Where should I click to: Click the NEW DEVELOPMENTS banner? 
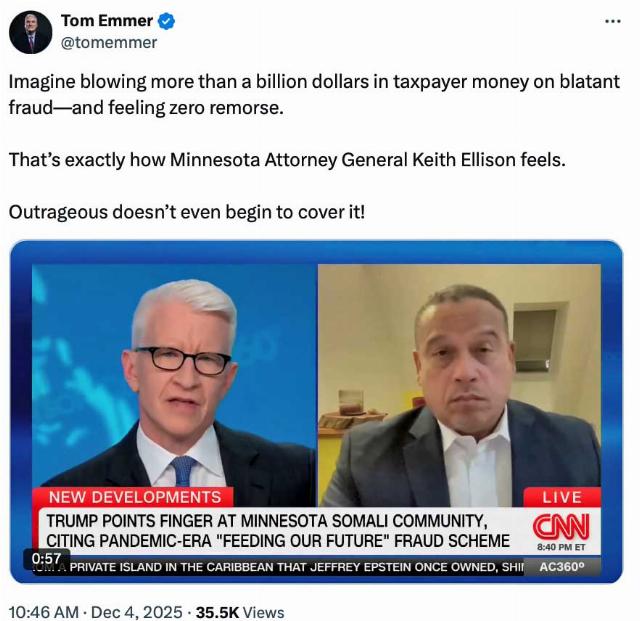134,497
